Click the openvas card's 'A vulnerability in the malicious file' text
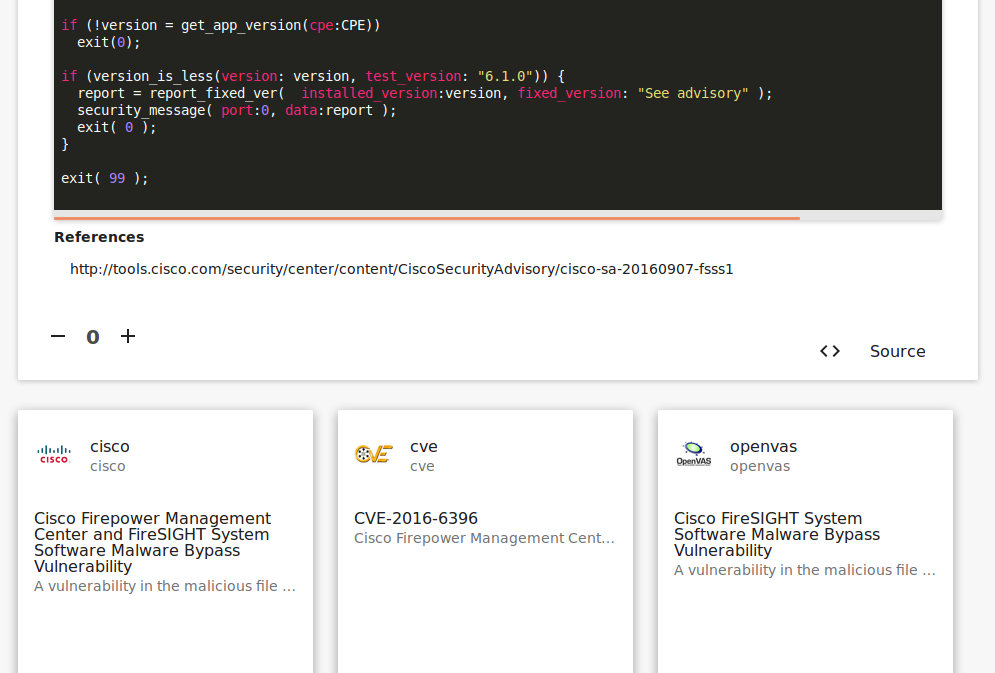This screenshot has height=673, width=995. pyautogui.click(x=805, y=570)
